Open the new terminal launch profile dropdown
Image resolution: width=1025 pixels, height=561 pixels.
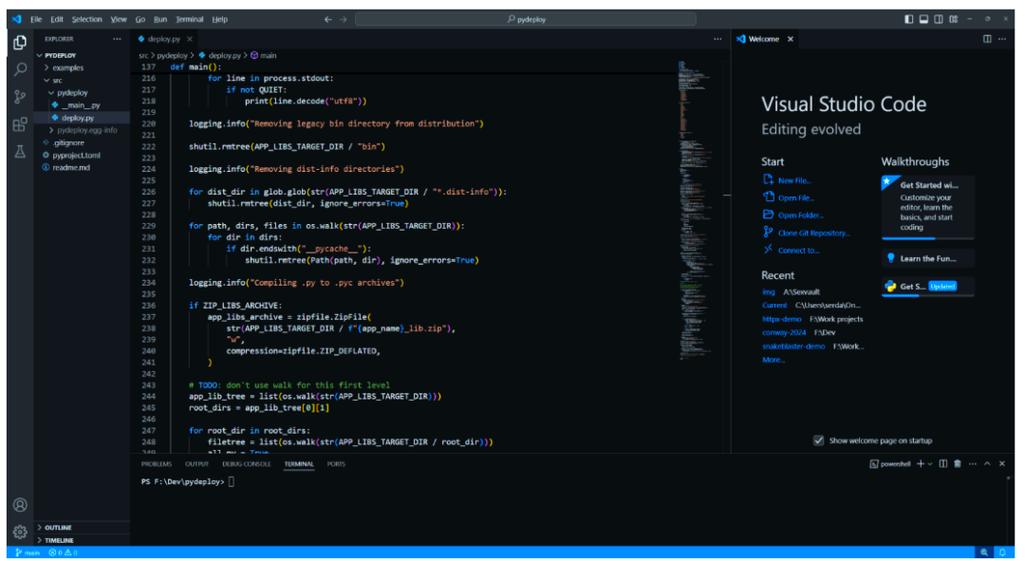click(930, 464)
